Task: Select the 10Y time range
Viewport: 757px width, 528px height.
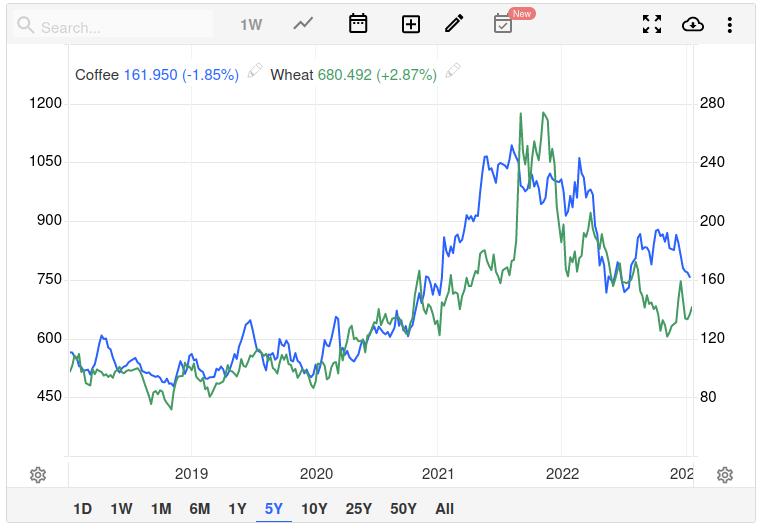Action: tap(314, 508)
